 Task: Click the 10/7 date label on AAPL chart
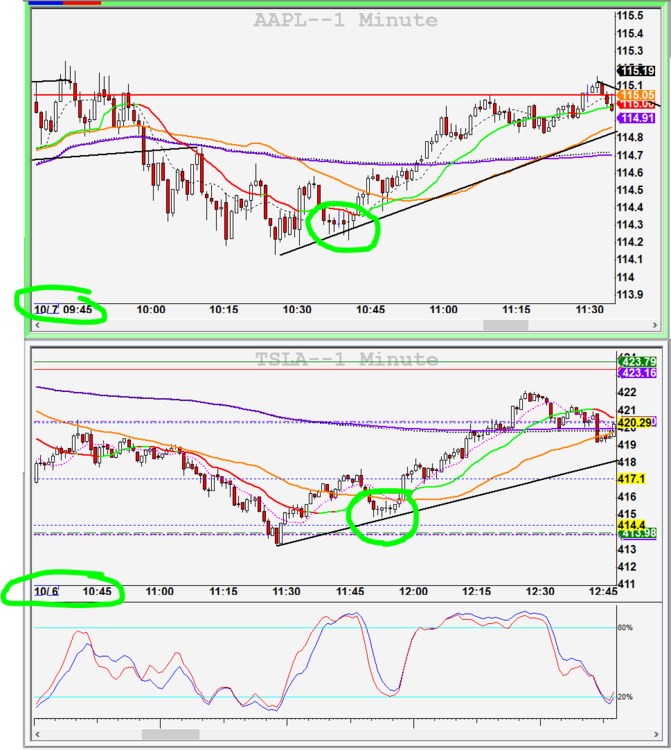46,309
